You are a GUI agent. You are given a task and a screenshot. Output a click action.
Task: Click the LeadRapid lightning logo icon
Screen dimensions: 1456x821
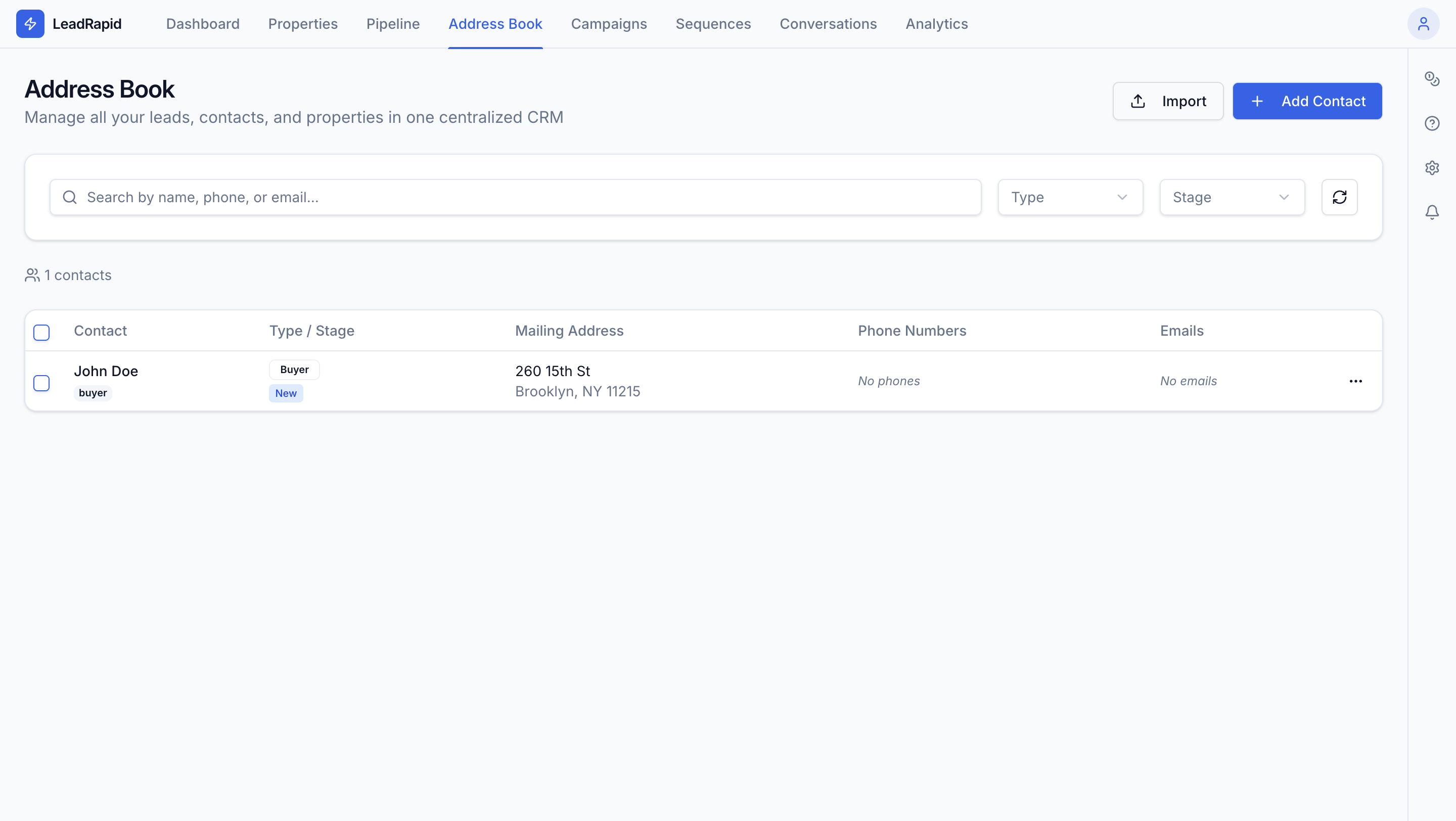click(x=30, y=24)
